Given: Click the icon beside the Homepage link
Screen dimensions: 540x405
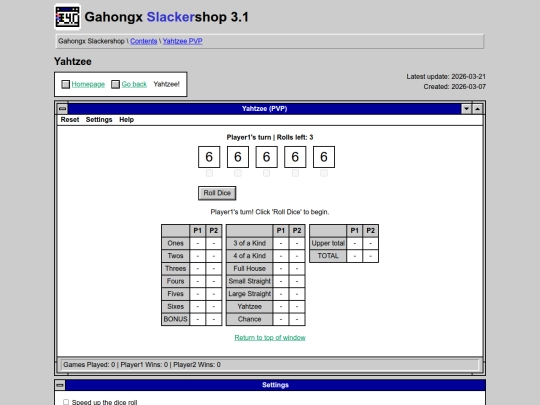Looking at the screenshot, I should pos(65,84).
